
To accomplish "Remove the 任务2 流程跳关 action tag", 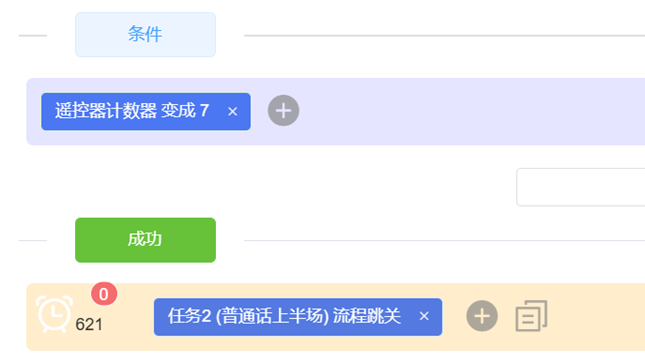I will tap(424, 316).
